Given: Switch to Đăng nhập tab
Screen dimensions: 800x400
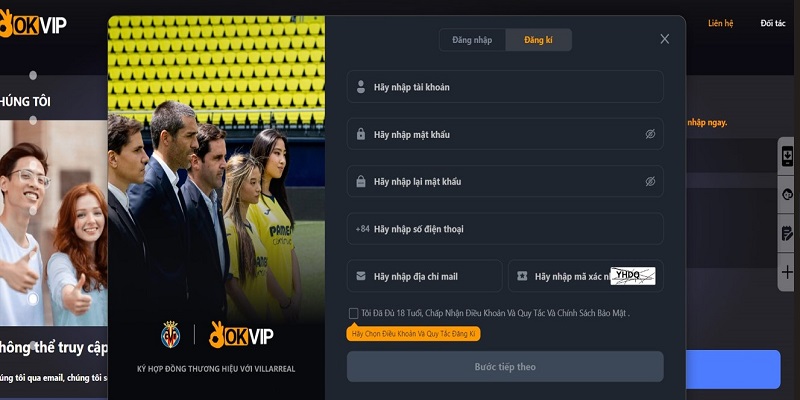Looking at the screenshot, I should [x=472, y=40].
